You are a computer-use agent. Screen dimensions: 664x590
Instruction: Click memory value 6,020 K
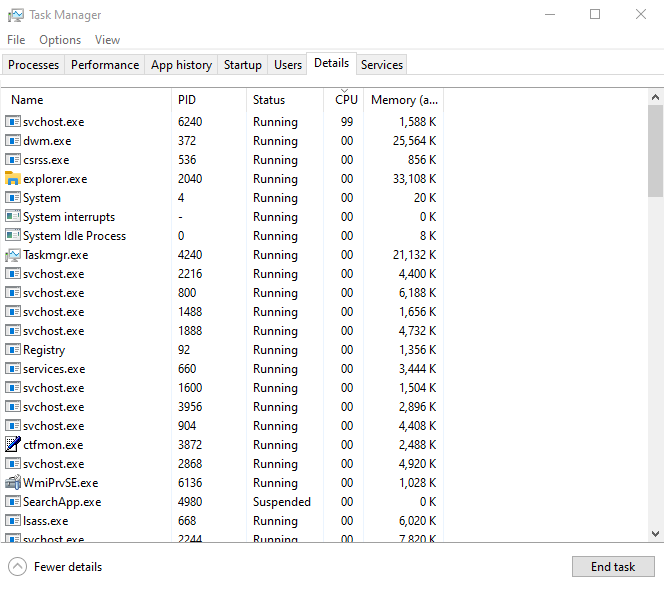(418, 521)
